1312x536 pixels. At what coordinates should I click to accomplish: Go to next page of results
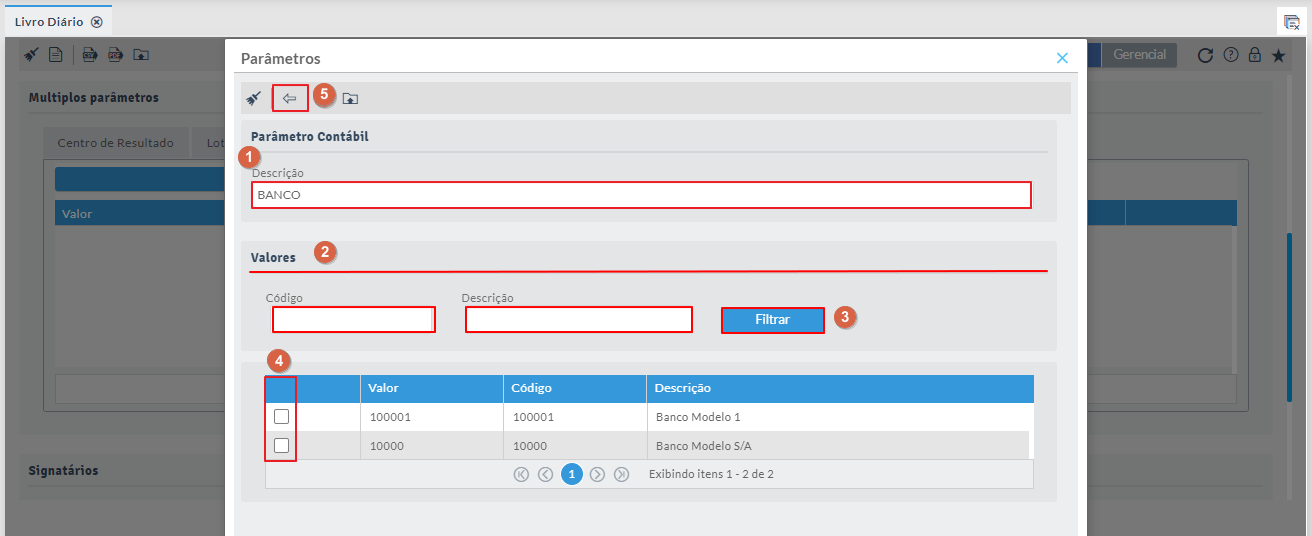coord(597,474)
